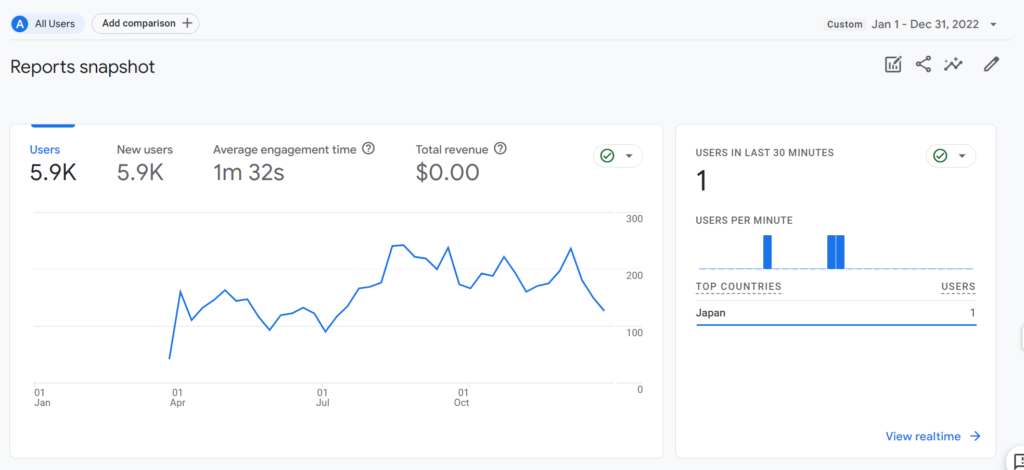The width and height of the screenshot is (1024, 470).
Task: Expand data quality dropdown in Users card
Action: 630,156
